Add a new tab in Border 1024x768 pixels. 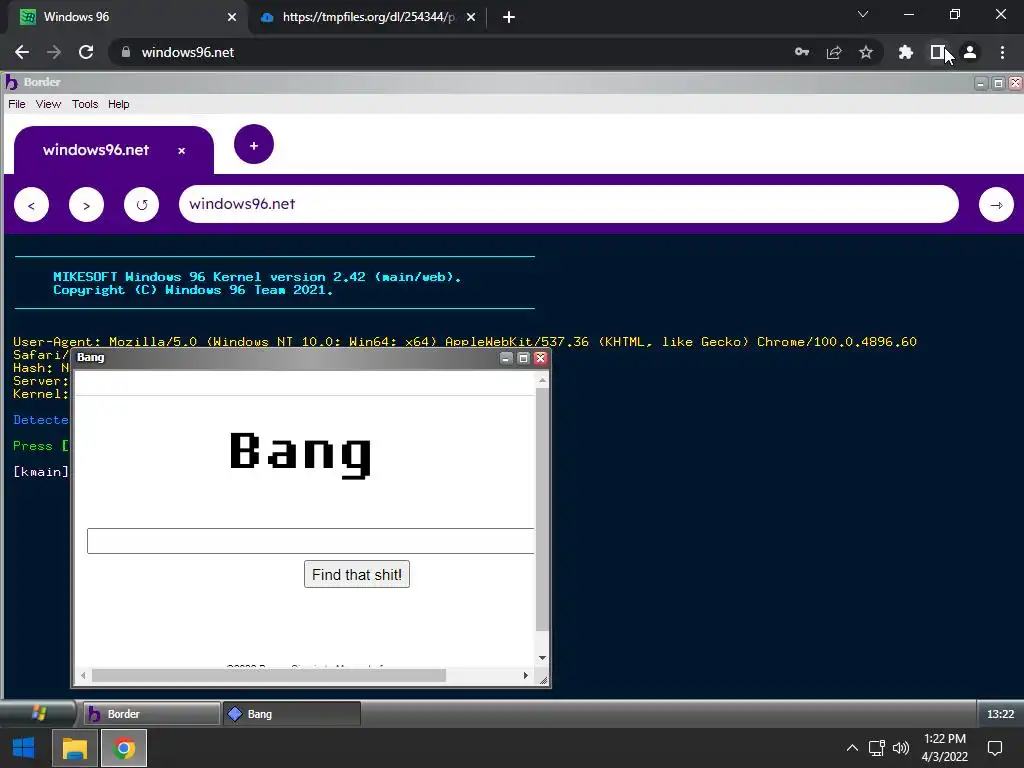254,144
